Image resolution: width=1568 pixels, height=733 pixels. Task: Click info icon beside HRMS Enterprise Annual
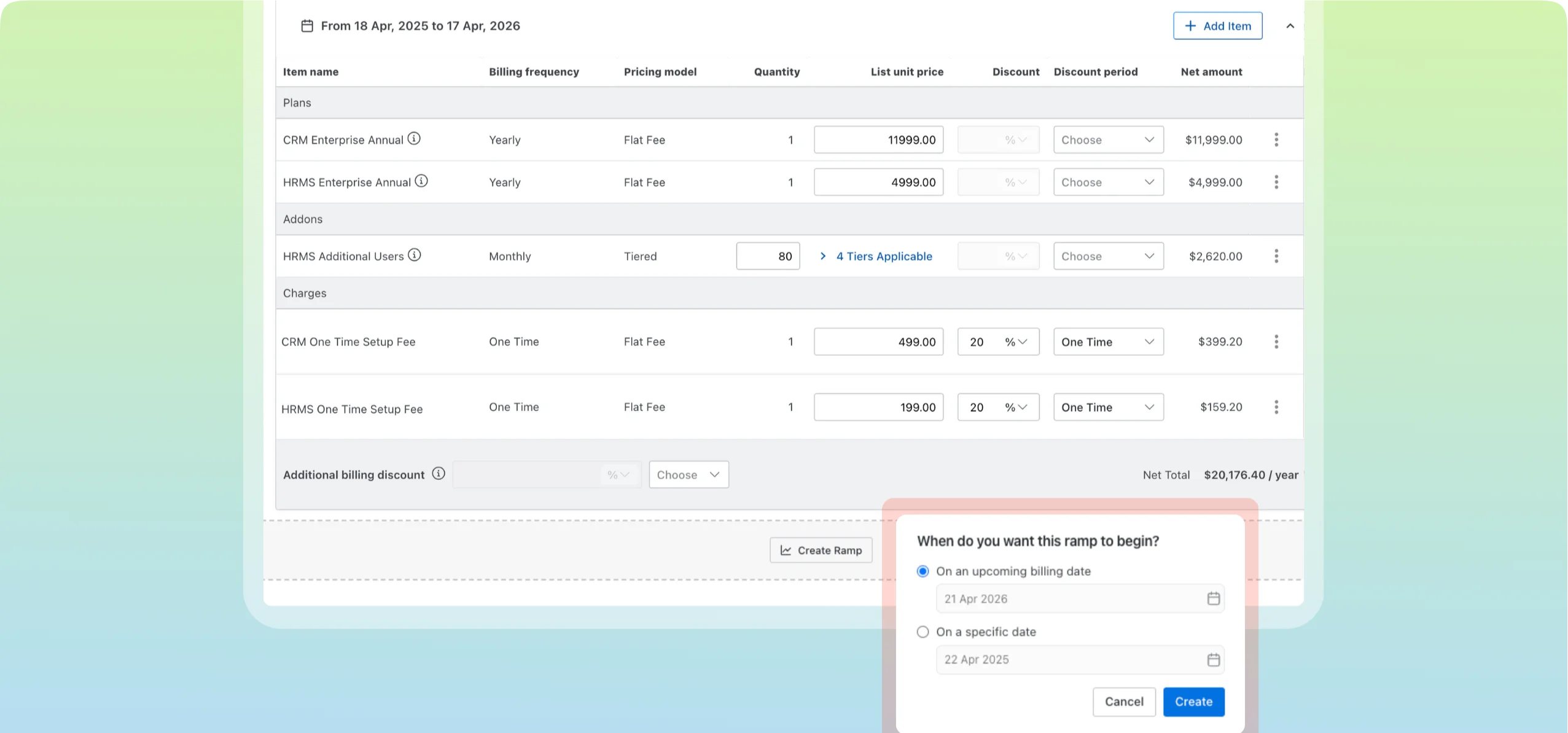coord(421,181)
